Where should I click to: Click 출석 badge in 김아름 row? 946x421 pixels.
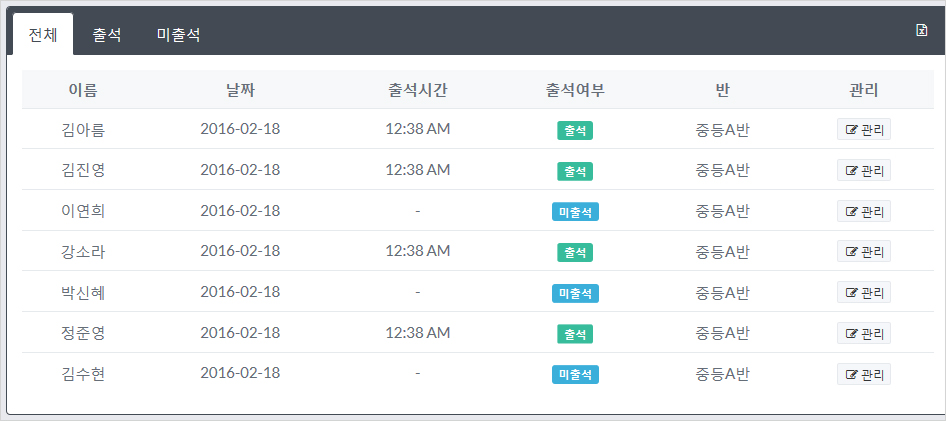click(575, 130)
